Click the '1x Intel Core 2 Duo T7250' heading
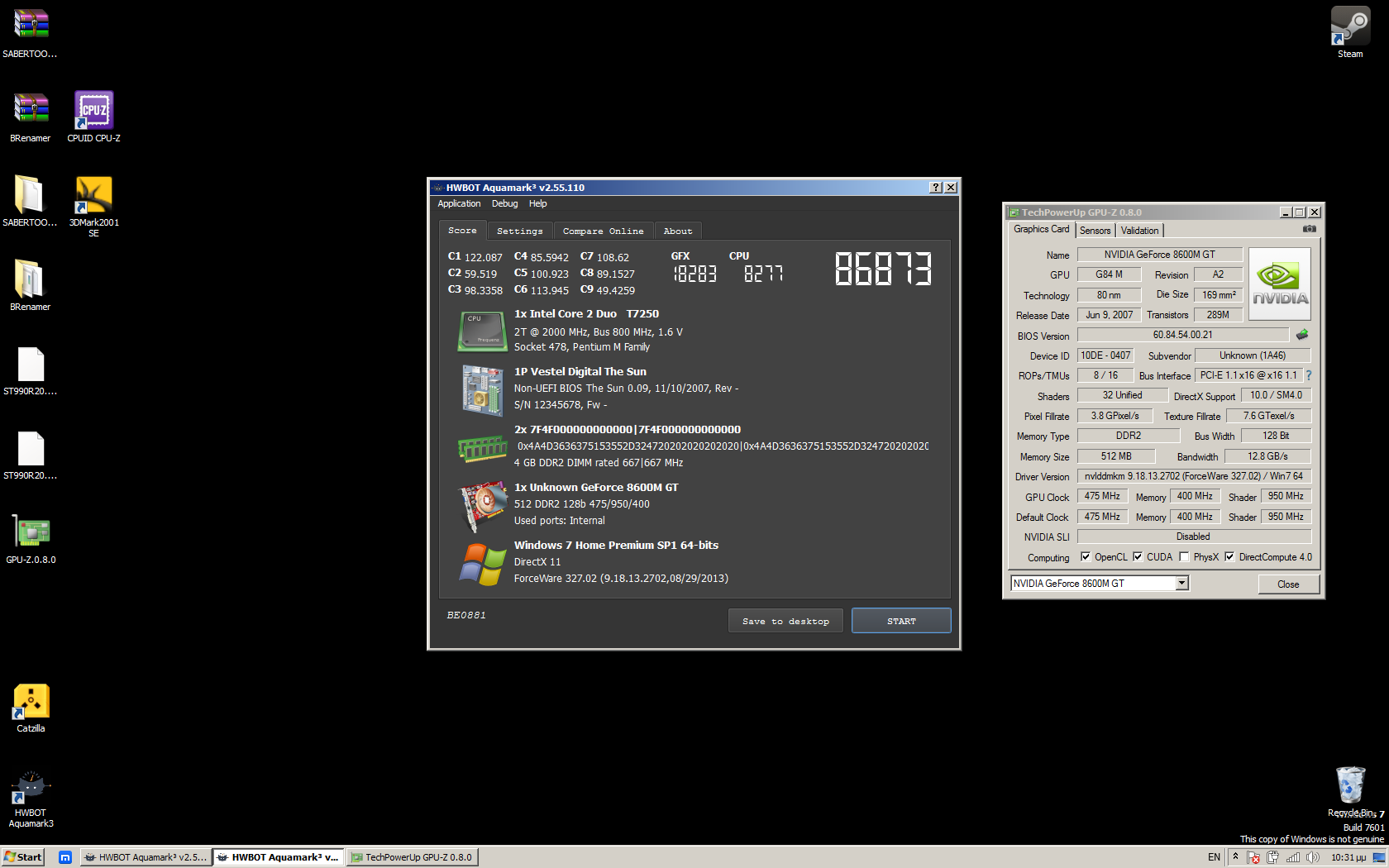The height and width of the screenshot is (868, 1389). pos(586,314)
